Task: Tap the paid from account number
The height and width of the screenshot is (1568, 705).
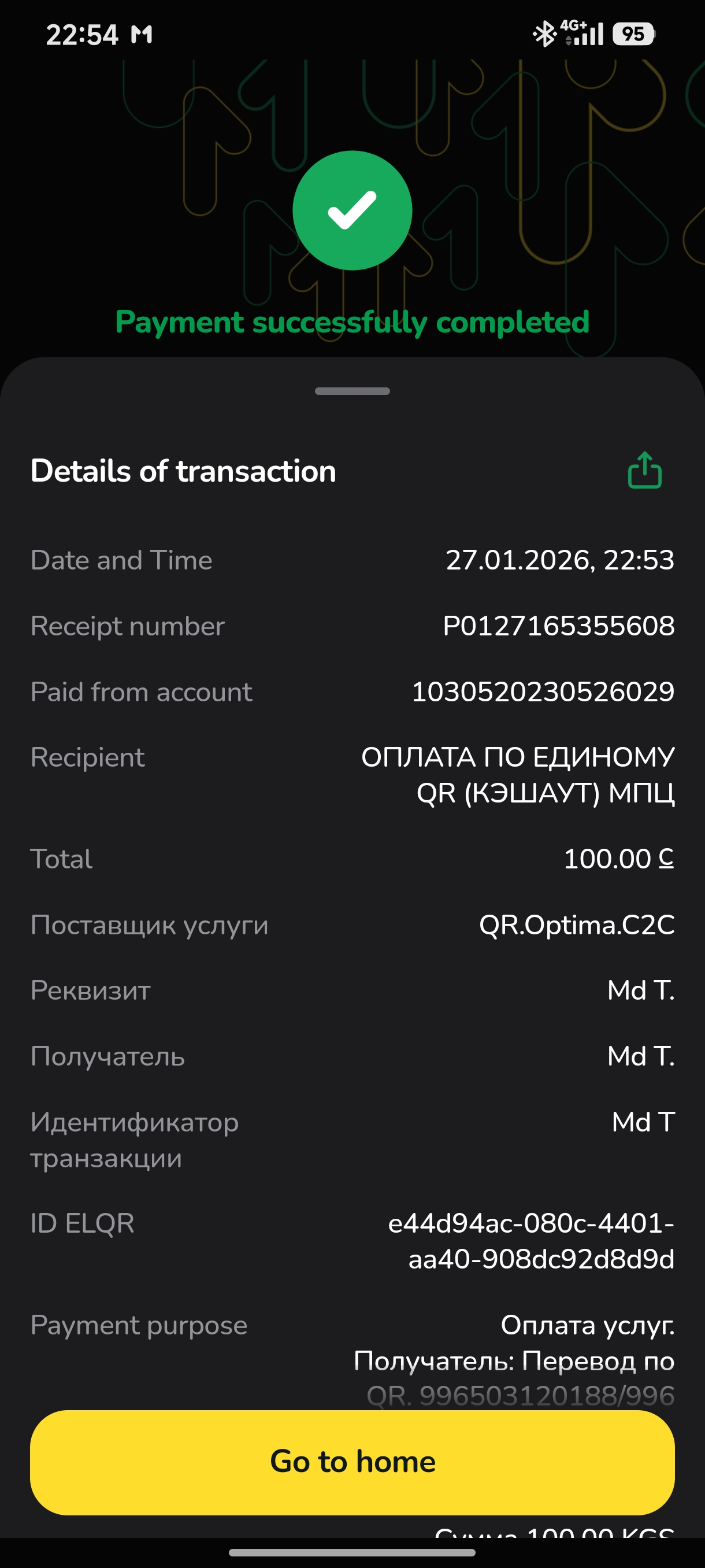Action: [543, 691]
